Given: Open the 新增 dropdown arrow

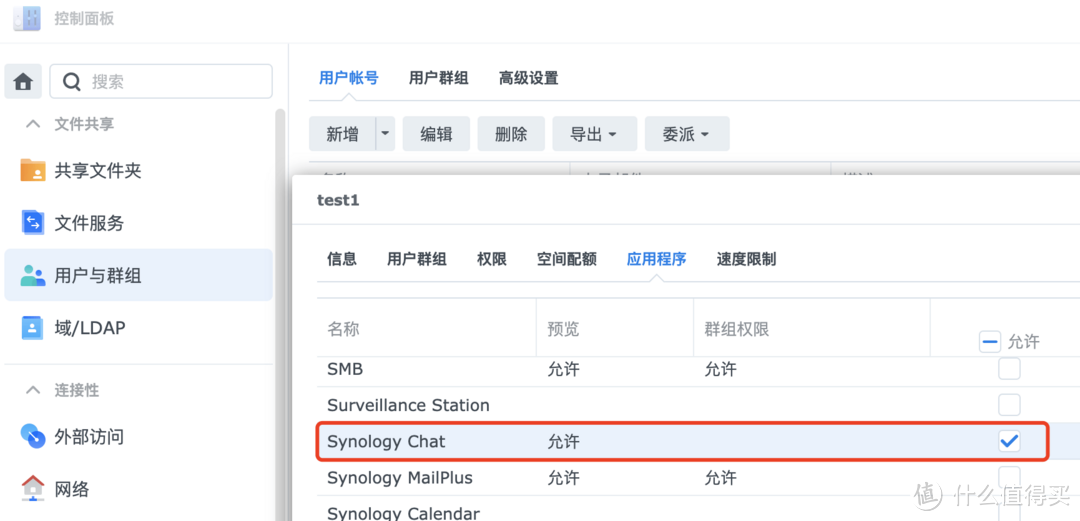Looking at the screenshot, I should point(385,134).
